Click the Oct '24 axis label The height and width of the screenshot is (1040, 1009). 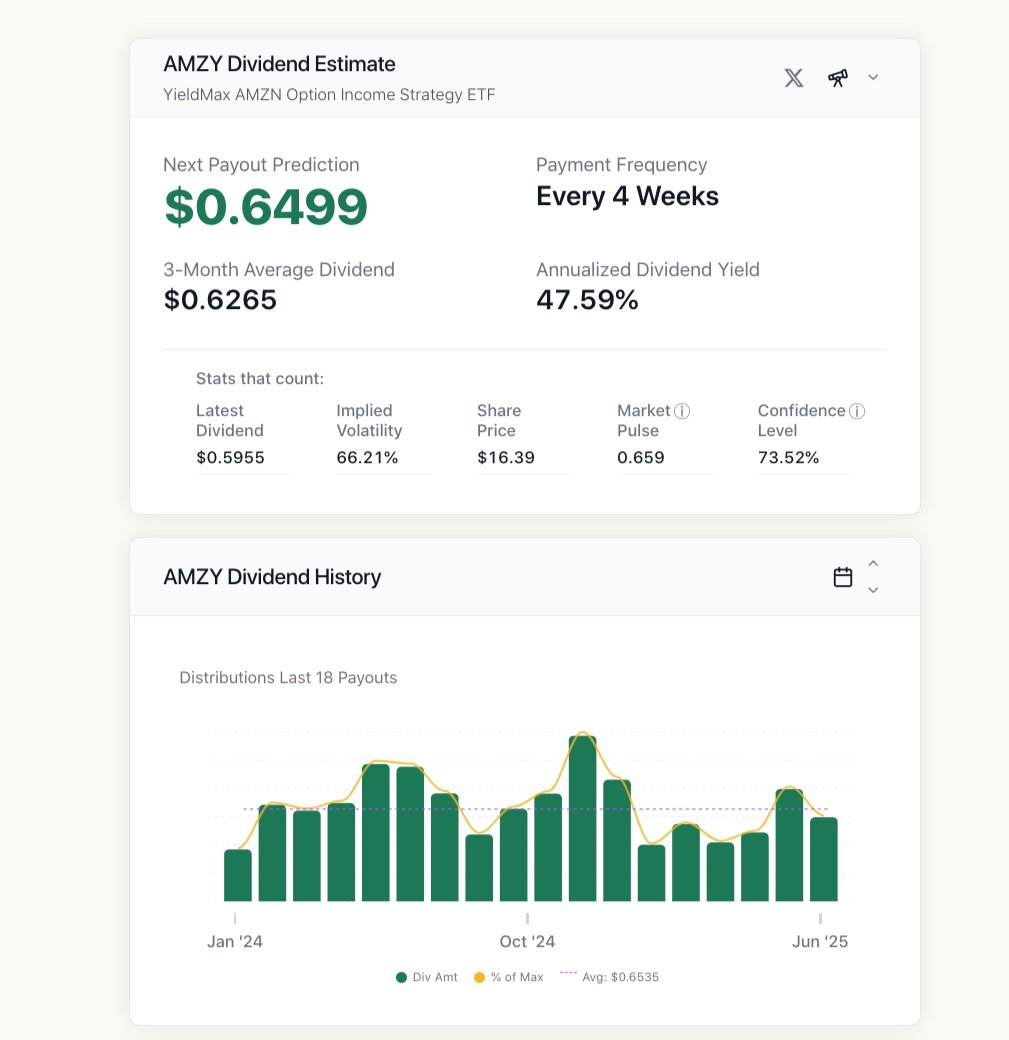[527, 942]
